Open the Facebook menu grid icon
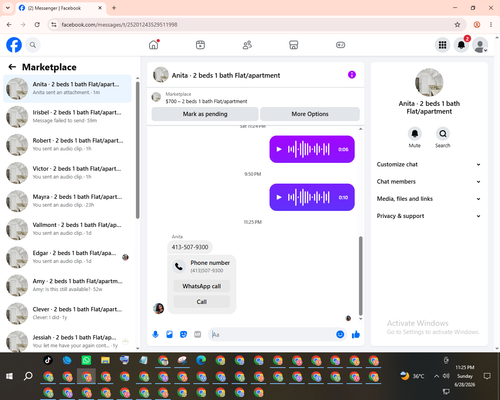Screen dimensions: 500x400 [x=442, y=45]
